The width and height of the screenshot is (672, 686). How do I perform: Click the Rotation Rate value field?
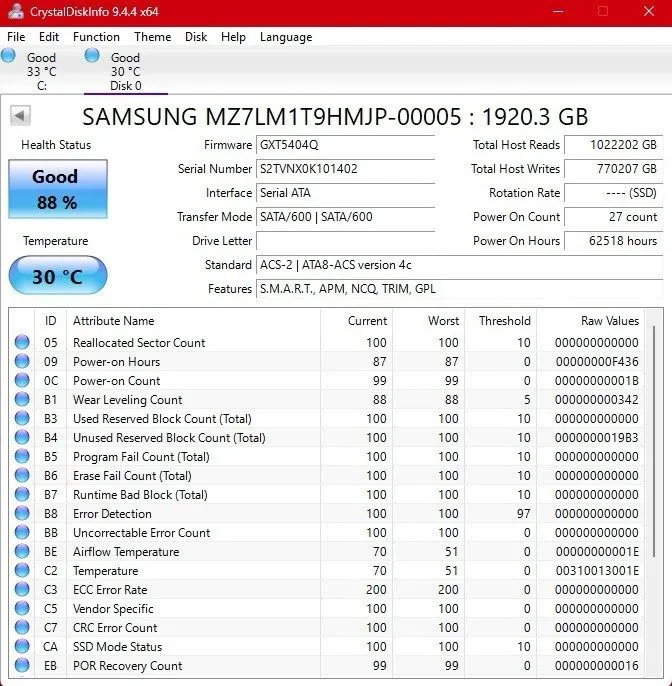coord(613,193)
